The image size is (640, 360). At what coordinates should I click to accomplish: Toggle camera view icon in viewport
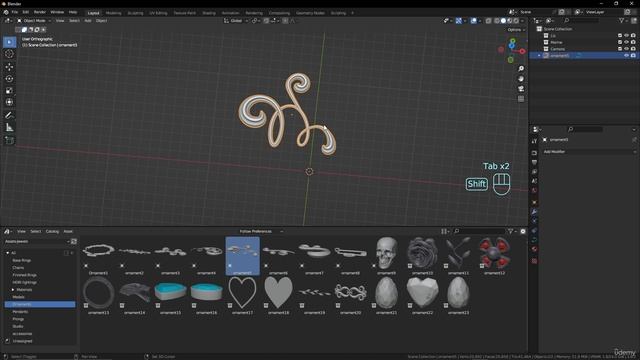(x=521, y=89)
